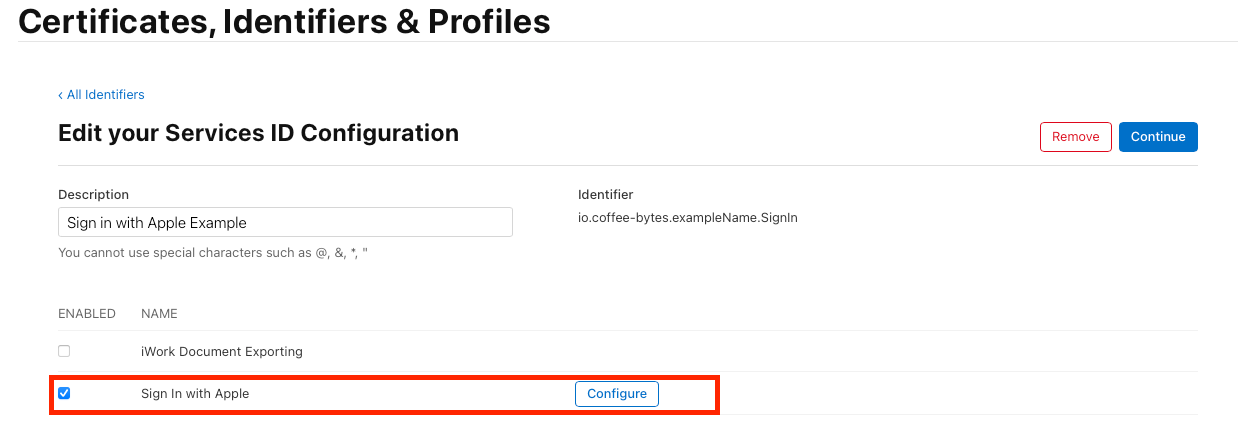Click the red highlight border around the Sign In row
1241x423 pixels.
click(x=717, y=394)
